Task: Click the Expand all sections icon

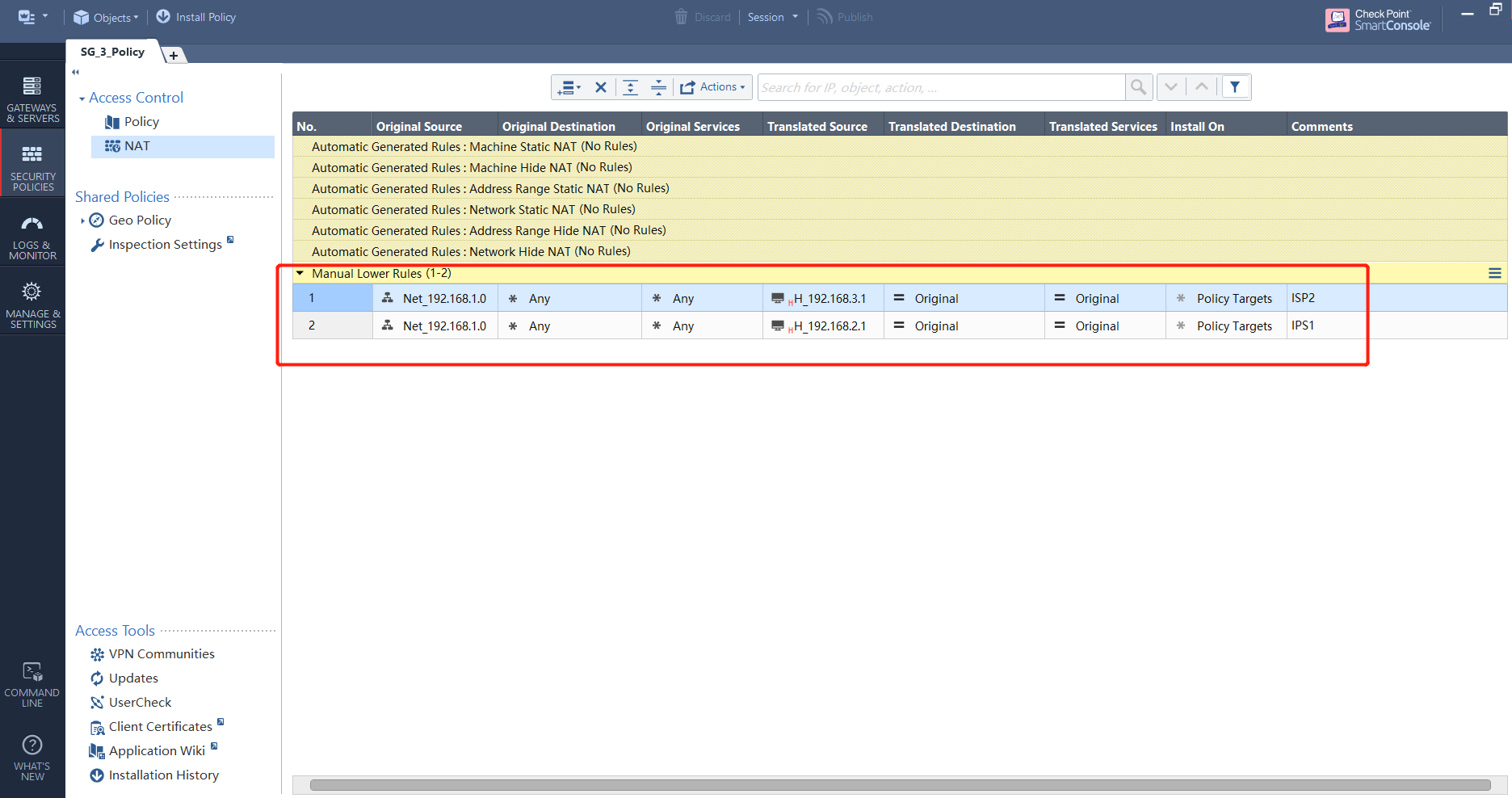Action: [631, 86]
